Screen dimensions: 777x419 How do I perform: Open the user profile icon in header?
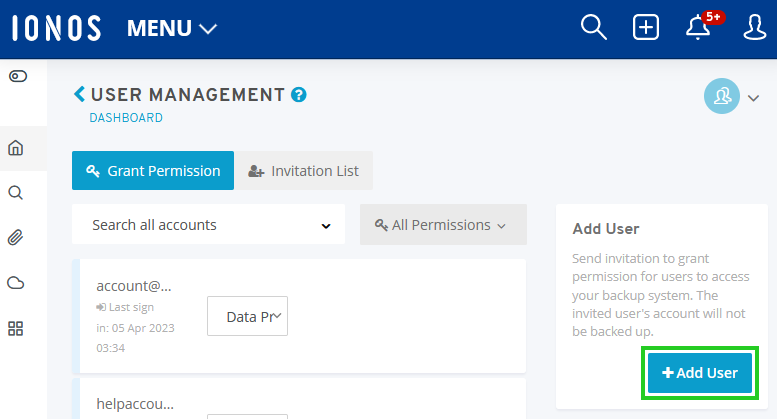click(x=754, y=27)
